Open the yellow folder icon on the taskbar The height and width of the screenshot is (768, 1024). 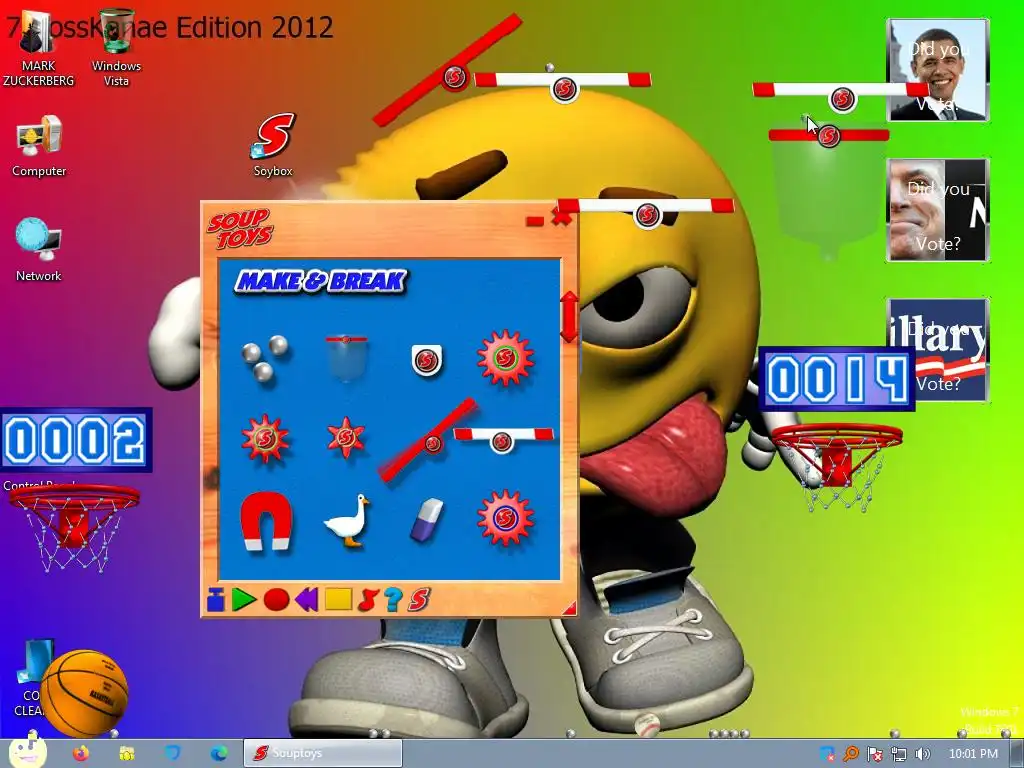click(x=127, y=754)
